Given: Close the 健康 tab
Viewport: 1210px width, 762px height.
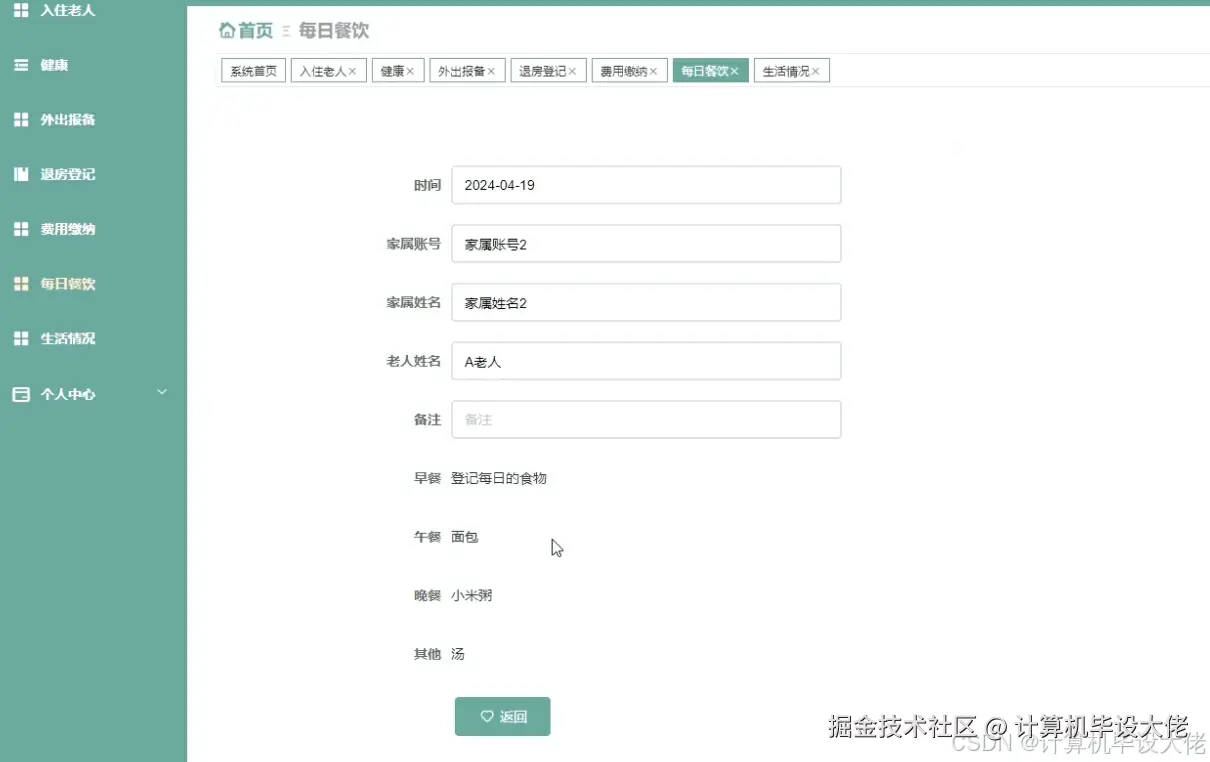Looking at the screenshot, I should point(410,72).
